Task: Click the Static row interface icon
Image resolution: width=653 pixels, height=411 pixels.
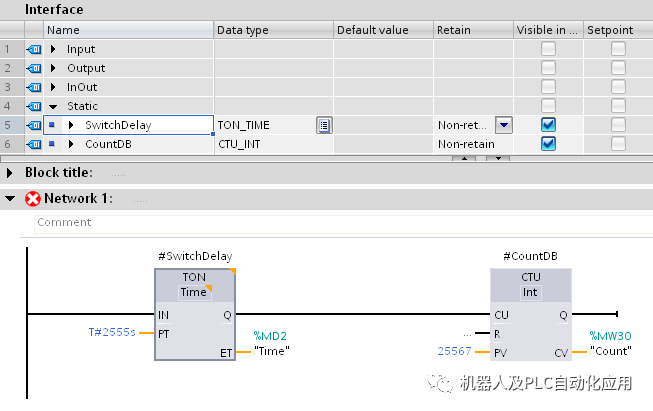Action: pyautogui.click(x=33, y=106)
